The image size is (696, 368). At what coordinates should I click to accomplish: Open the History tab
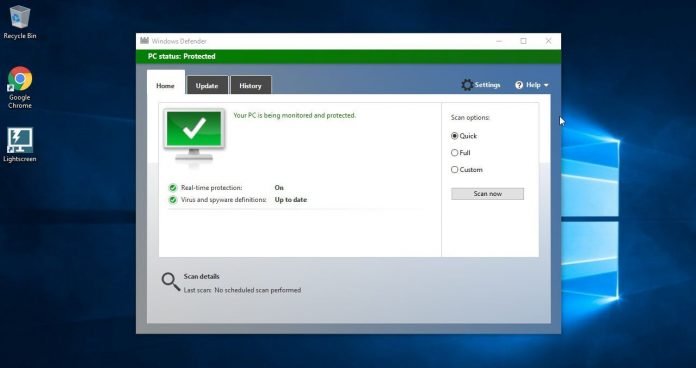click(250, 85)
